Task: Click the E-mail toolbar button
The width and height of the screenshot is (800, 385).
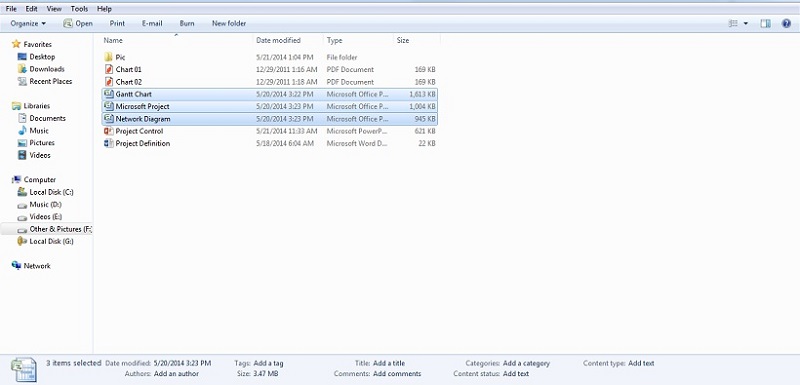Action: tap(152, 23)
